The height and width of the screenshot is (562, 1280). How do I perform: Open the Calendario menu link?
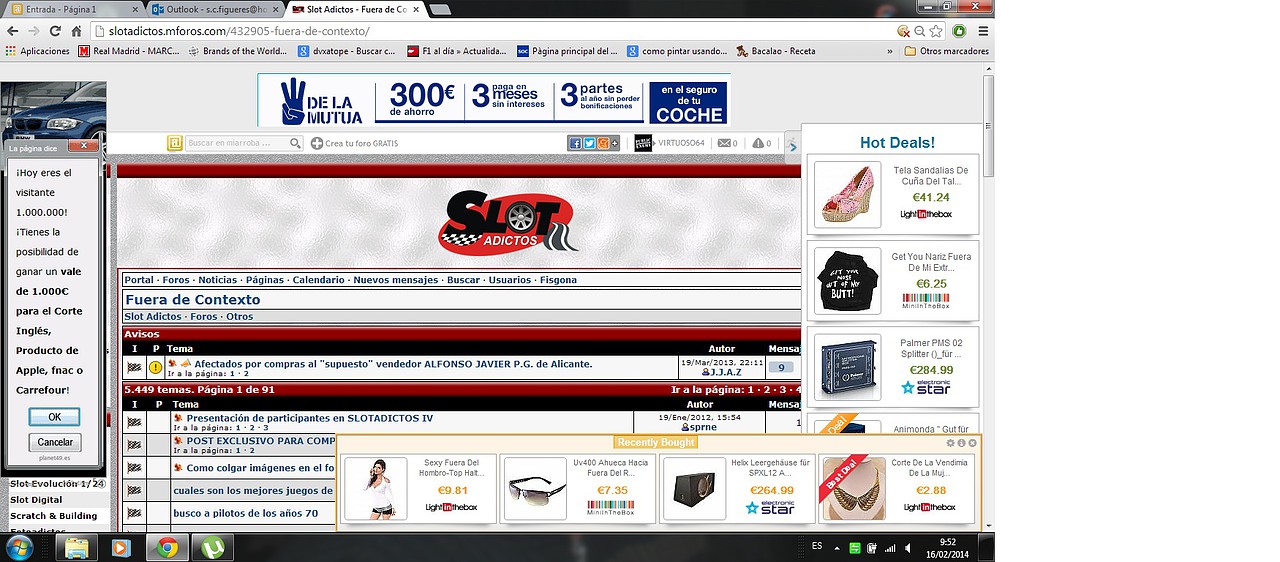point(318,280)
